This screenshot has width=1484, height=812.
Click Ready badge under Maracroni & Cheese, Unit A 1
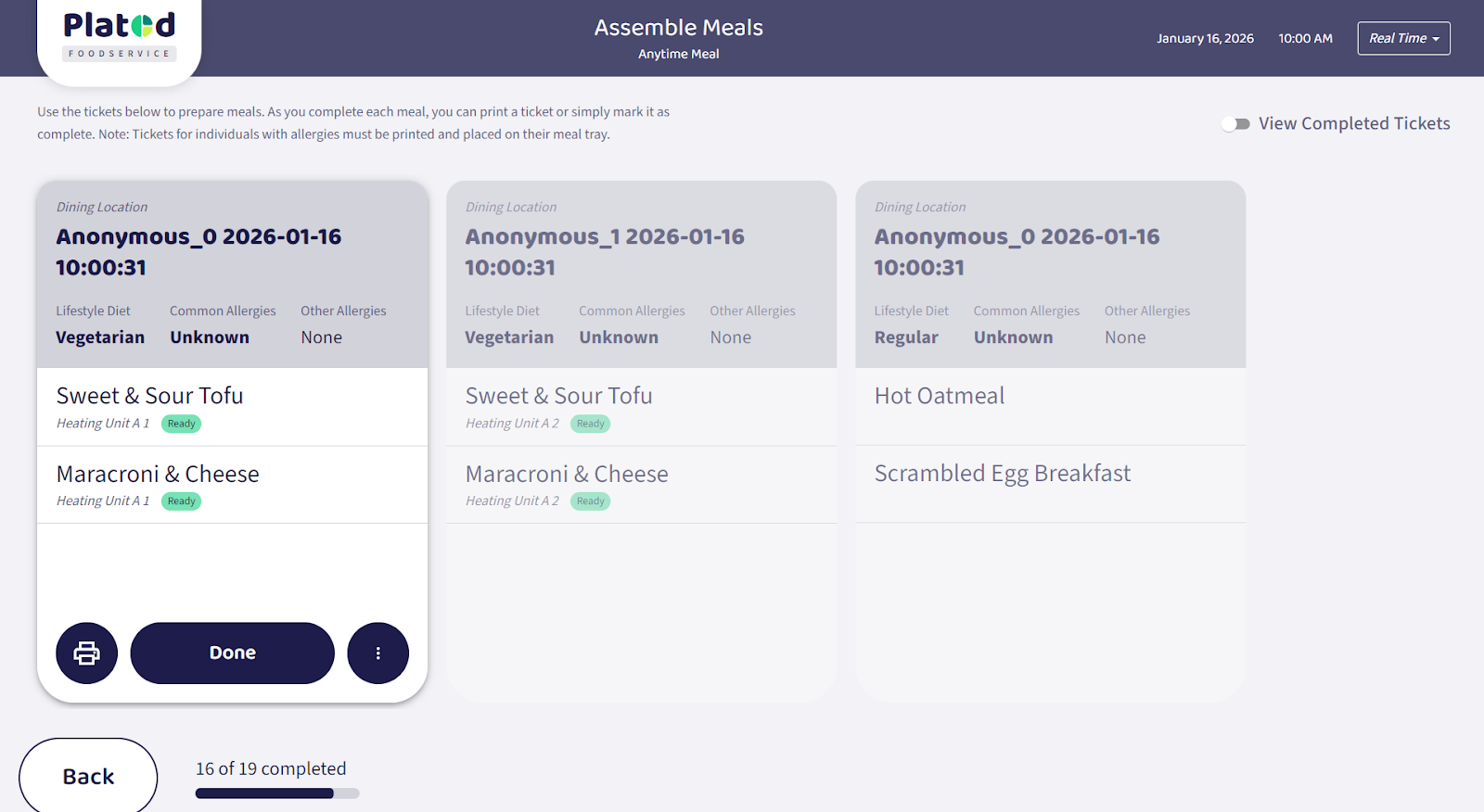pyautogui.click(x=182, y=501)
